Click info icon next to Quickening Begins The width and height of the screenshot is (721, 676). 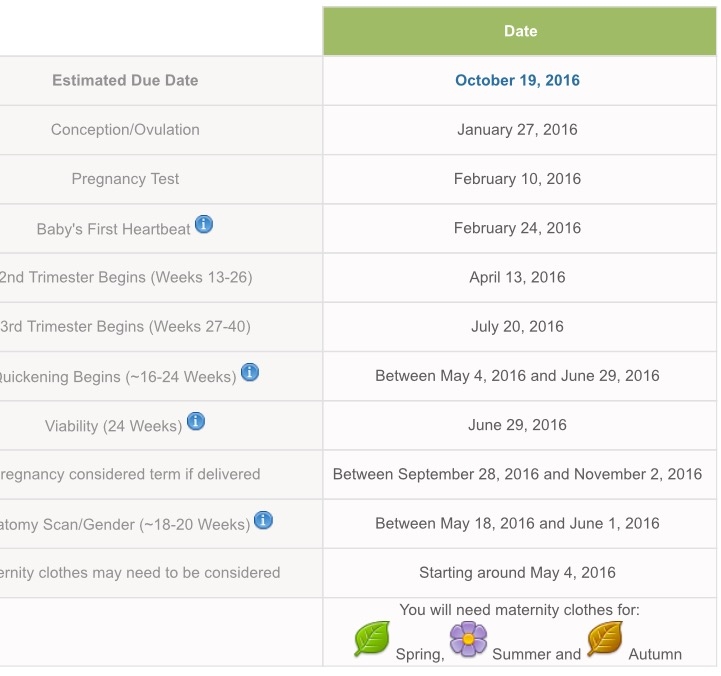250,372
